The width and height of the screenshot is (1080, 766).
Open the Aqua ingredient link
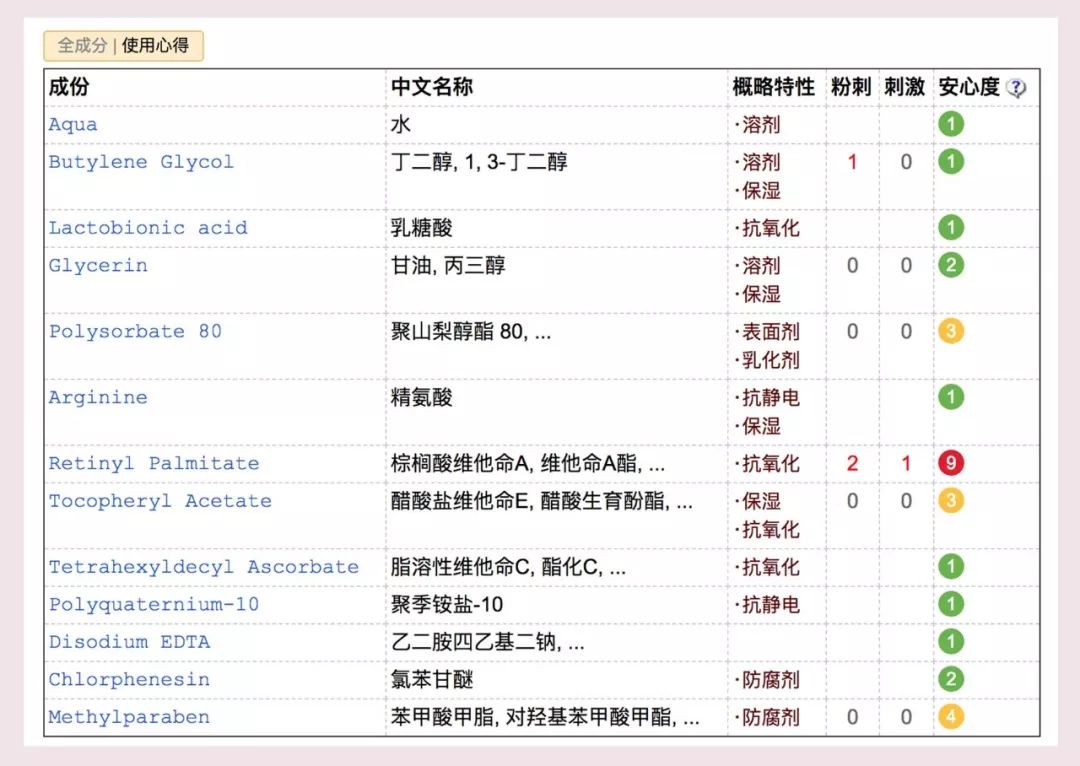pyautogui.click(x=71, y=124)
